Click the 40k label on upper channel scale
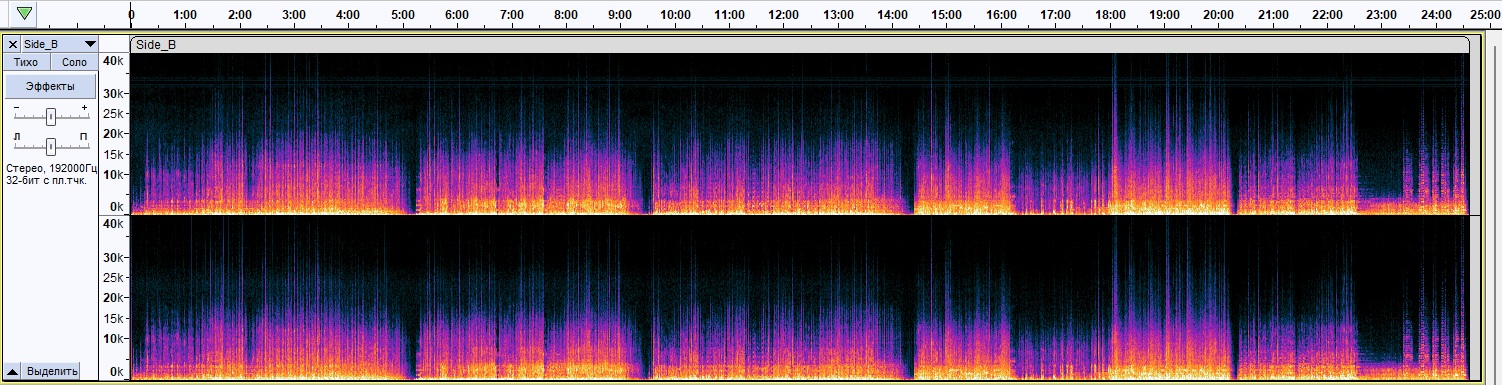 (x=114, y=61)
